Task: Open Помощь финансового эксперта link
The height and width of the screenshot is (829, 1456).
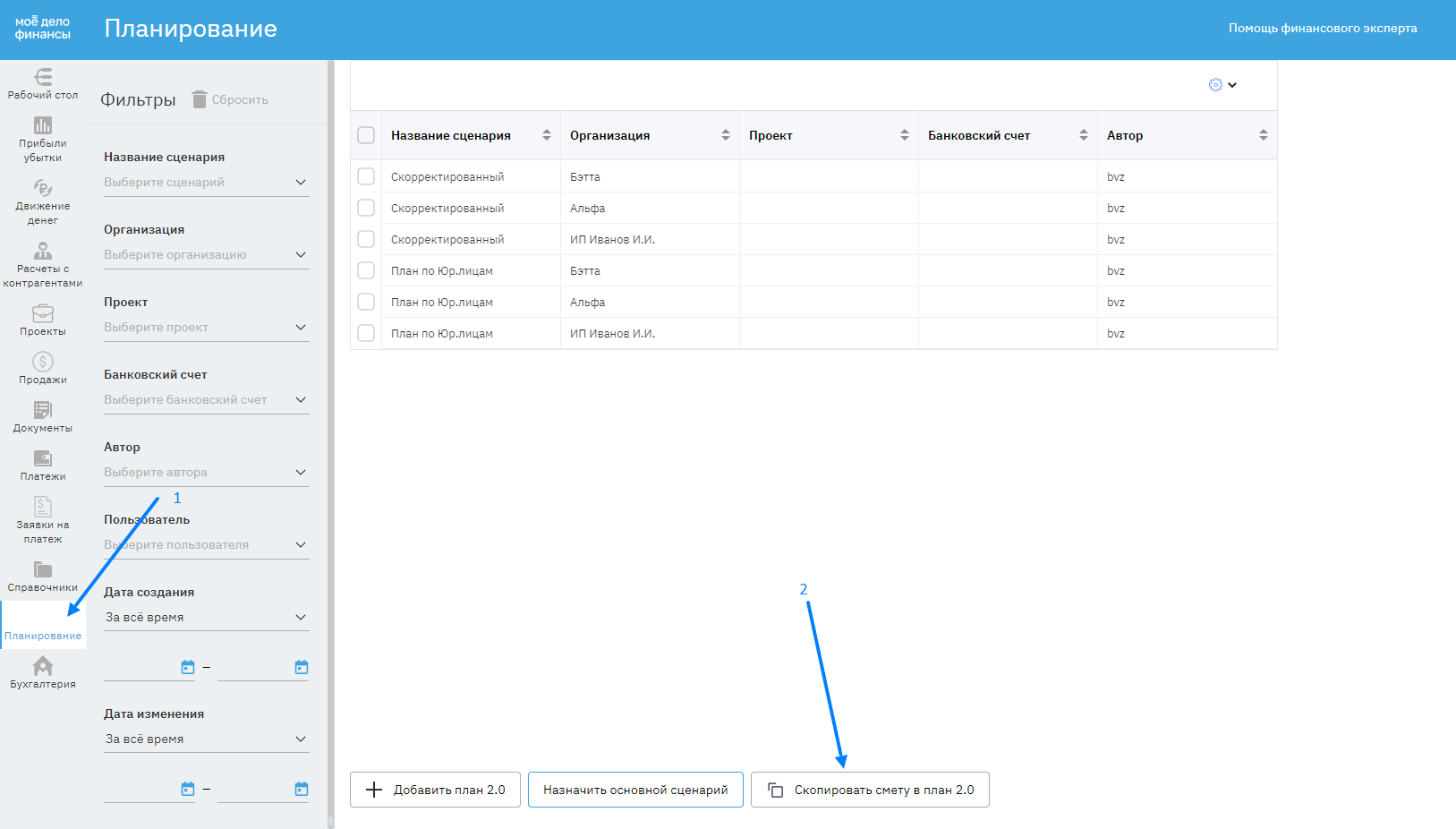Action: tap(1323, 29)
